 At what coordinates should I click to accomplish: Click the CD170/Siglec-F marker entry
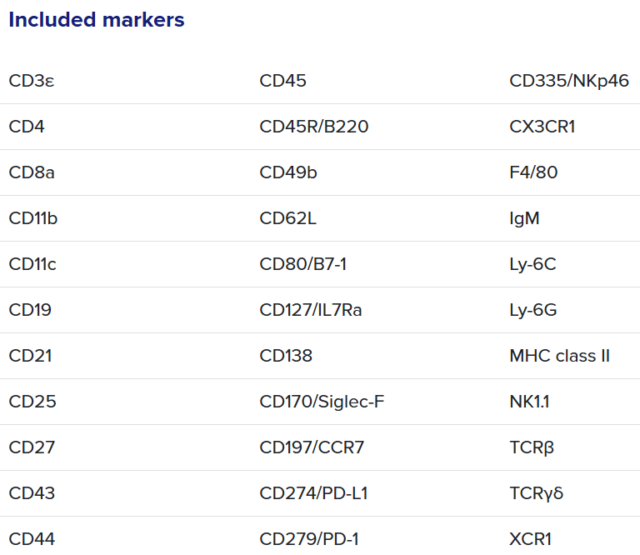(321, 402)
